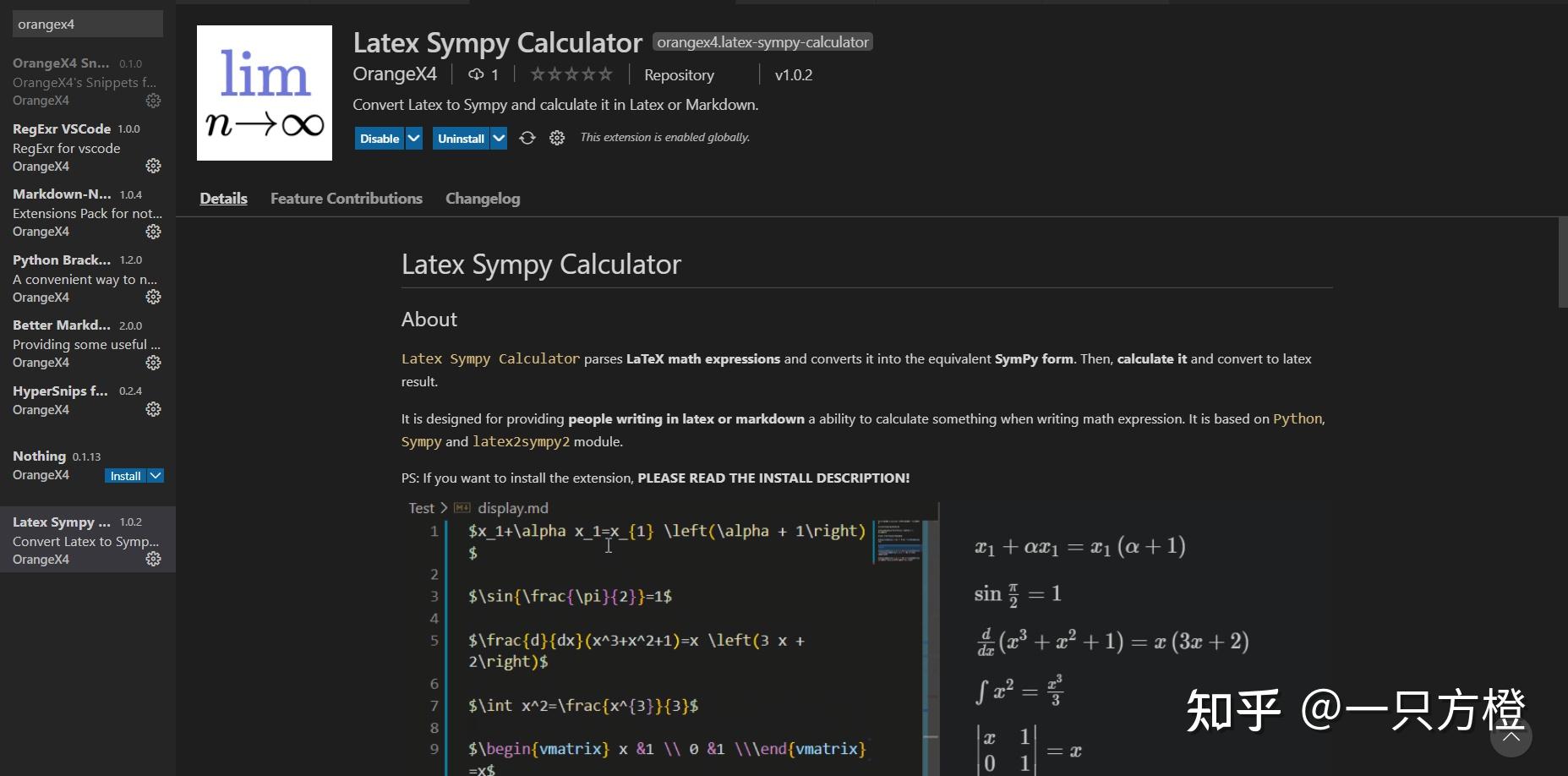This screenshot has width=1568, height=776.
Task: Open the Feature Contributions tab
Action: point(346,198)
